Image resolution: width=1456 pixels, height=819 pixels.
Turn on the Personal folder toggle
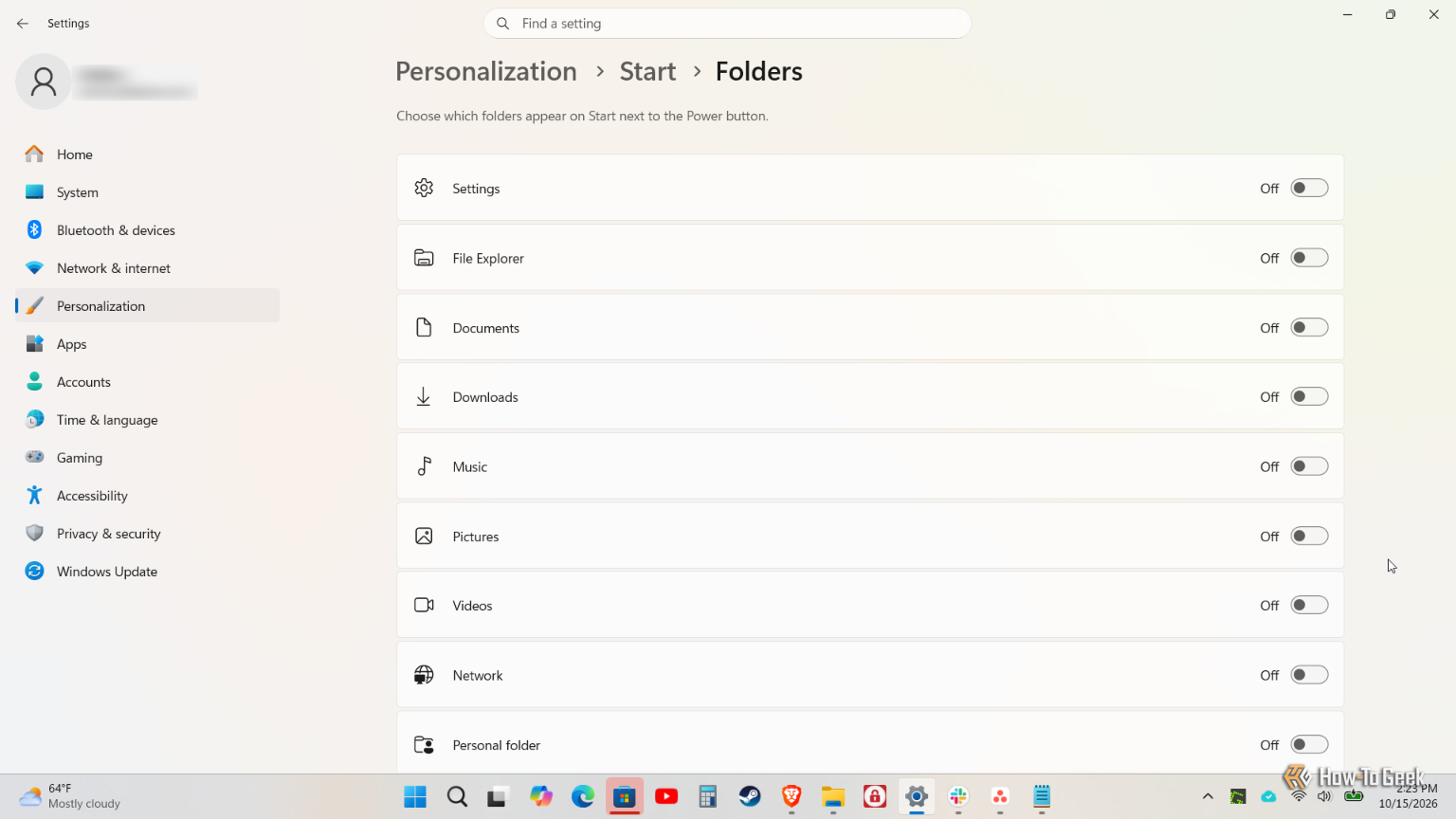click(x=1309, y=745)
